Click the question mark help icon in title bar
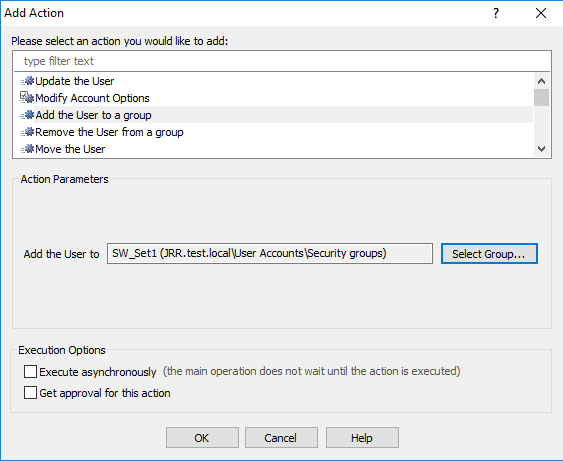563x461 pixels. click(x=496, y=13)
